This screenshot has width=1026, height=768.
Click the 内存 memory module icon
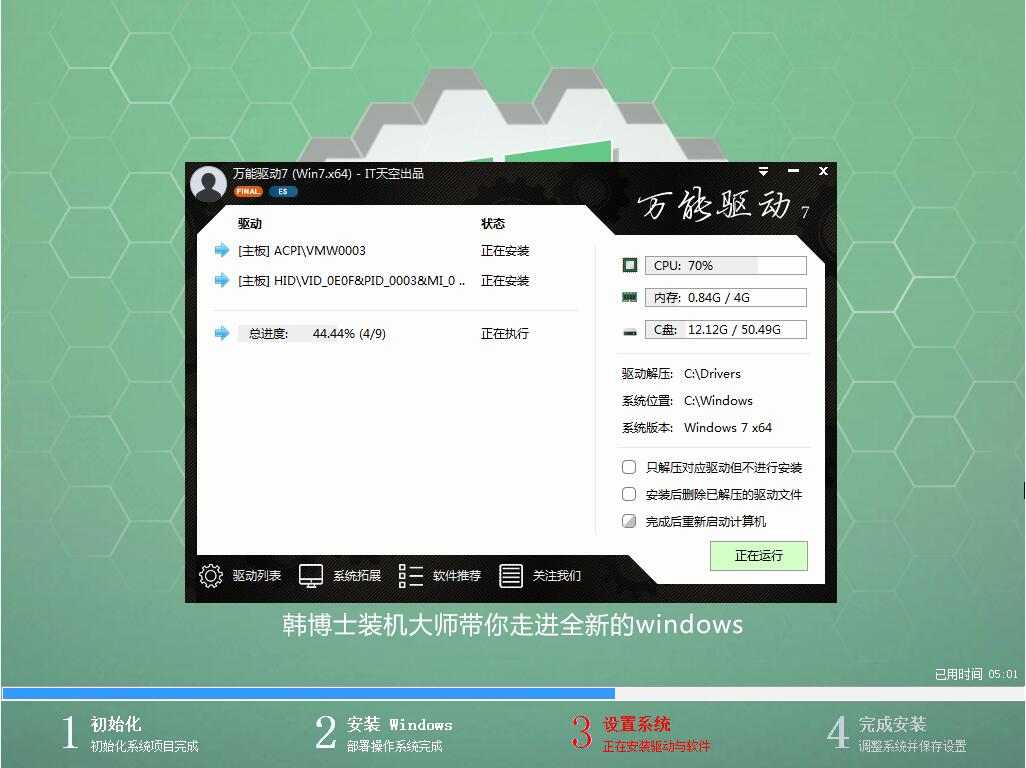click(x=629, y=296)
